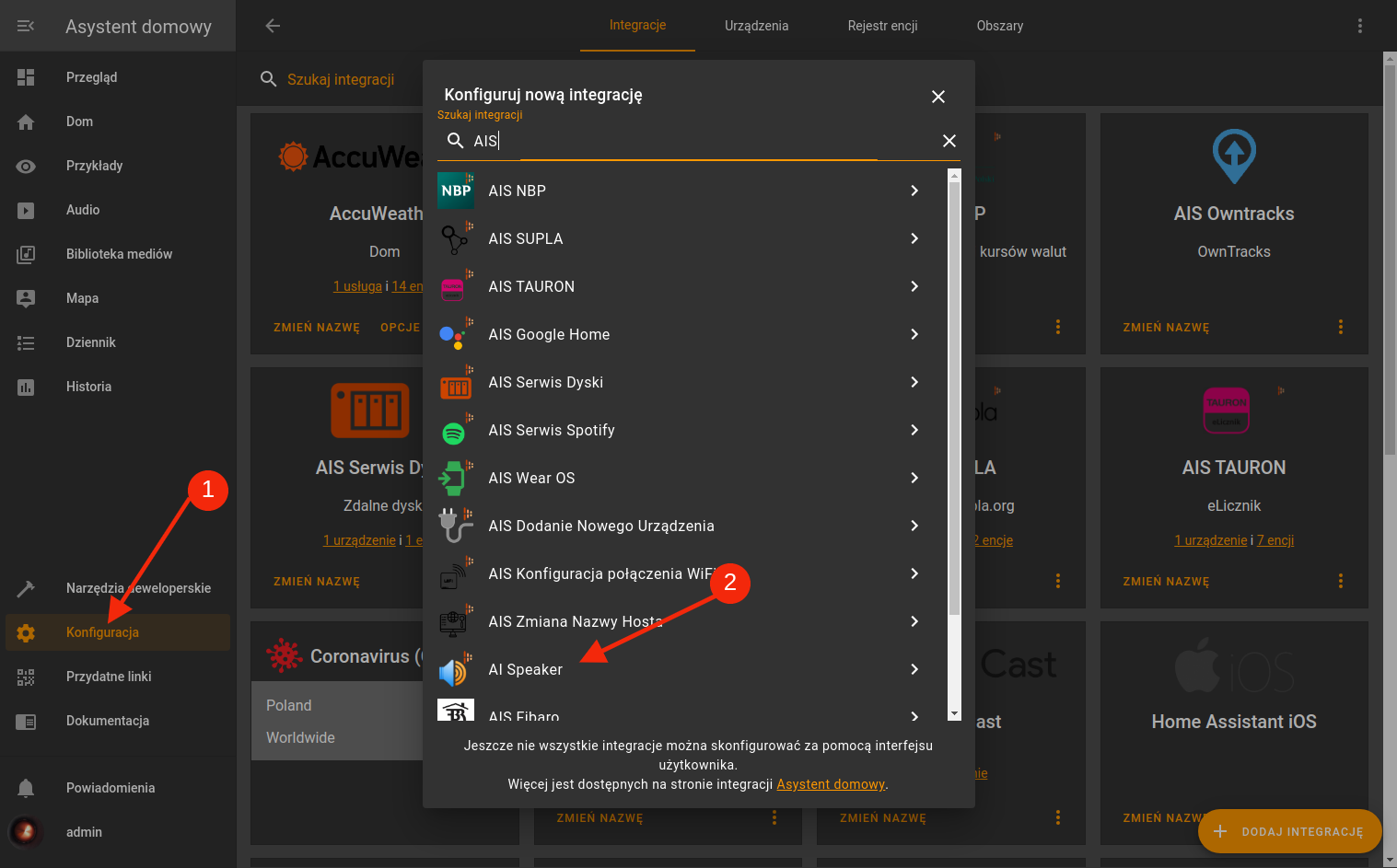Open Dokumentacja from the sidebar
The image size is (1397, 868).
(x=118, y=721)
